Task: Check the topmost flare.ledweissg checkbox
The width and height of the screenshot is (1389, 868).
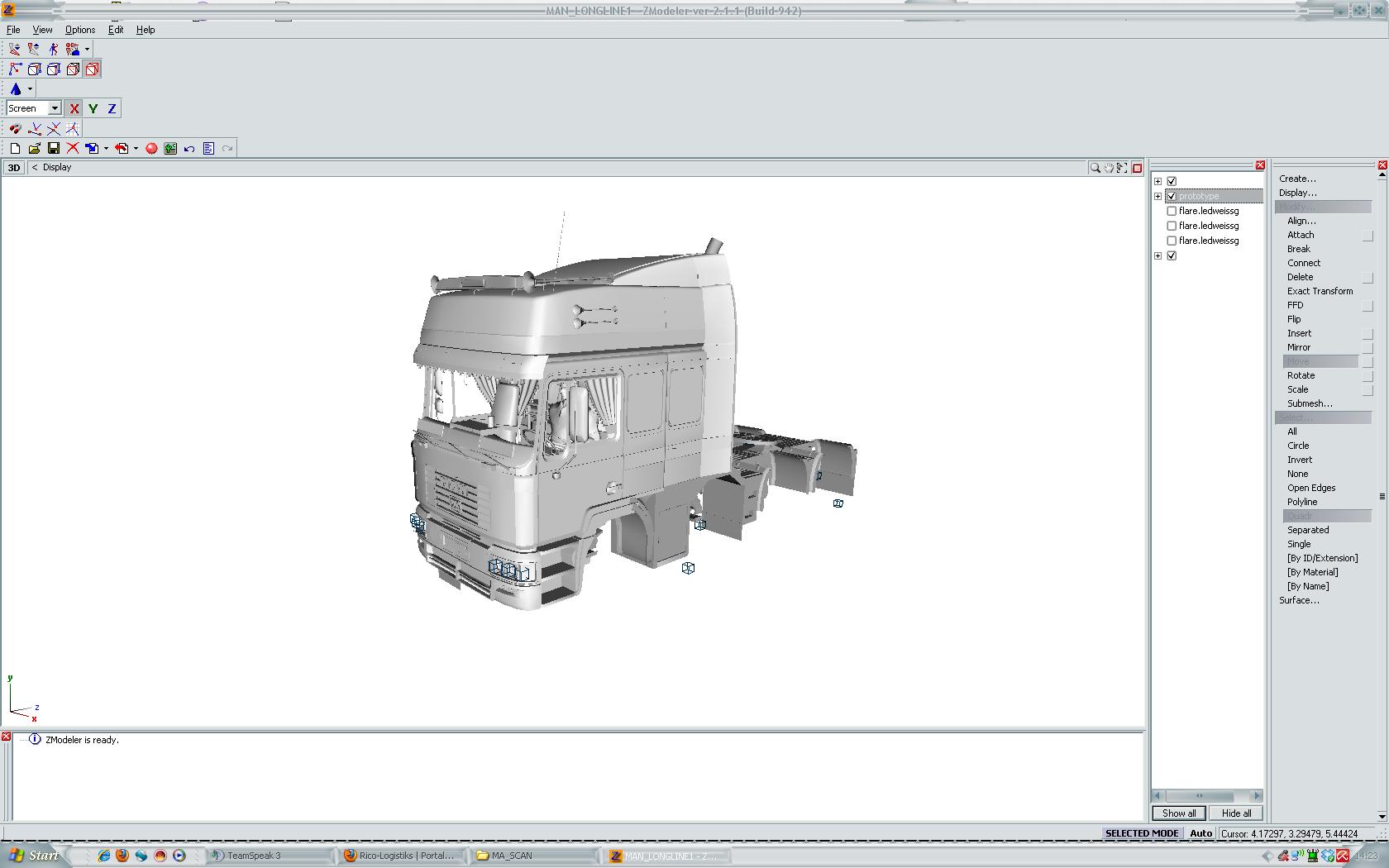Action: tap(1172, 211)
